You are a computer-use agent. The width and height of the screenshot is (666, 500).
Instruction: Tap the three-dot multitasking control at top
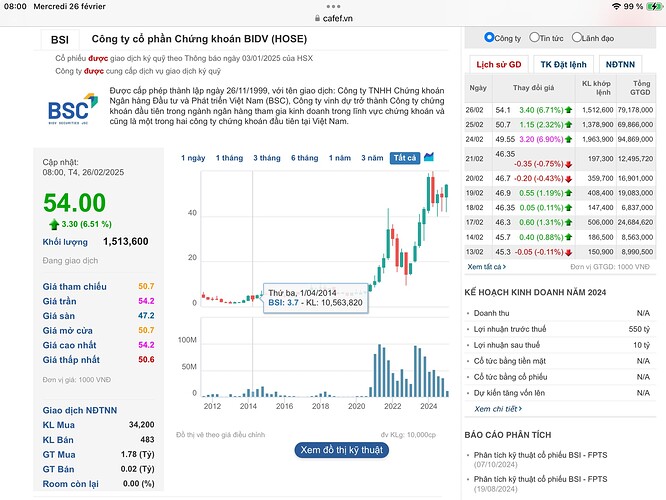point(333,5)
